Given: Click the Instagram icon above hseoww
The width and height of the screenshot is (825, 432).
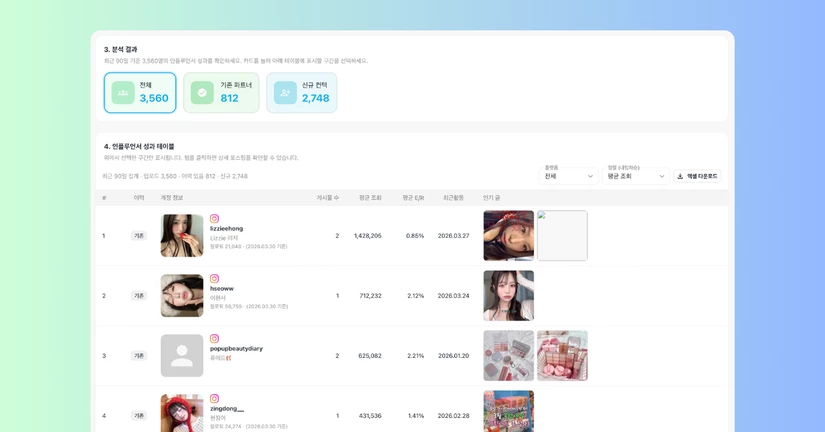Looking at the screenshot, I should [214, 278].
